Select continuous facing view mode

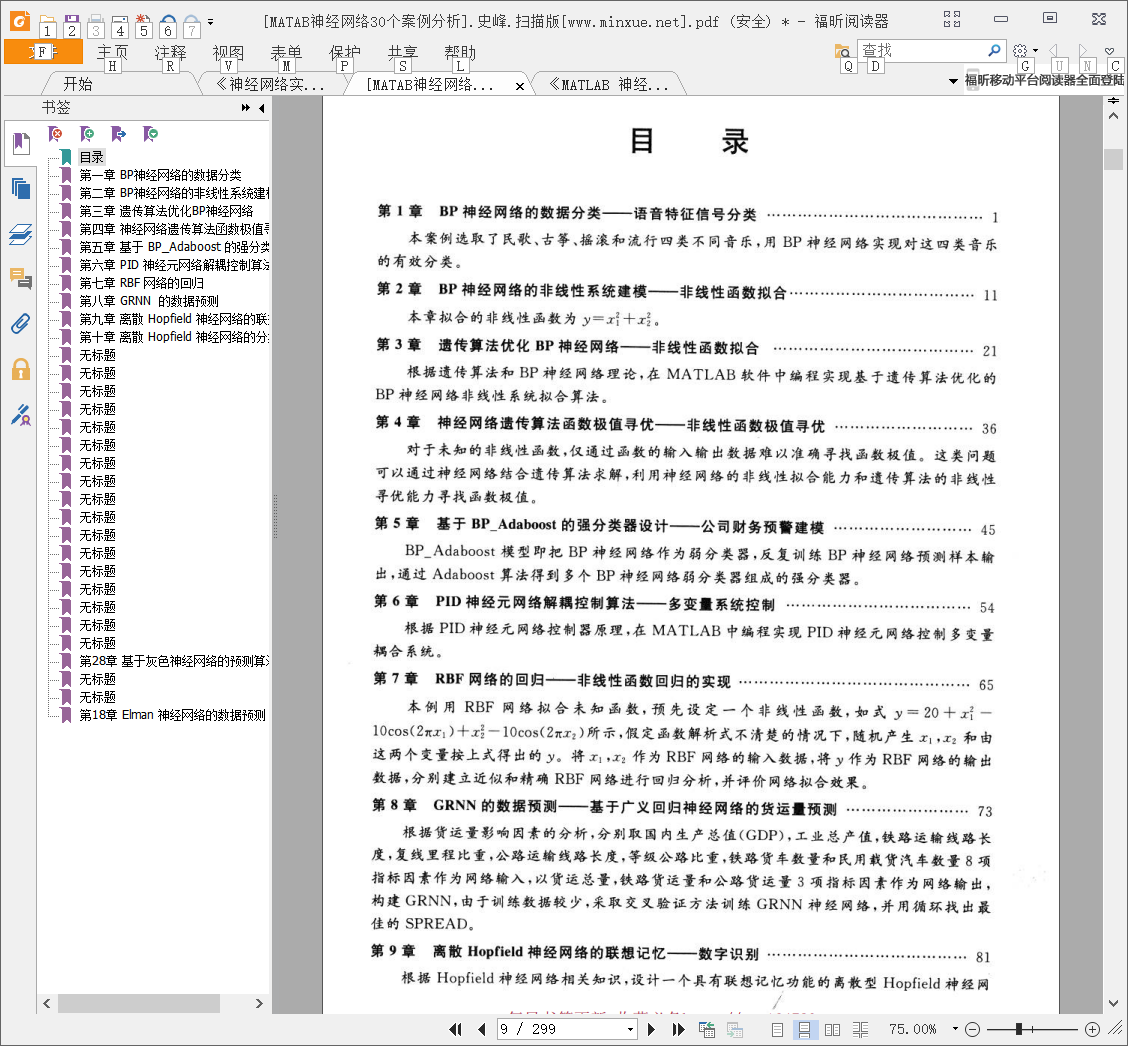tap(860, 1029)
